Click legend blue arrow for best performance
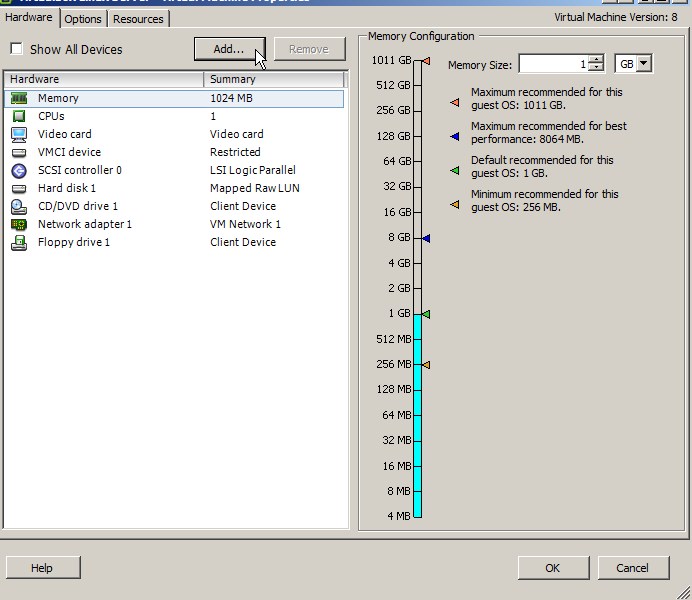 (x=455, y=136)
